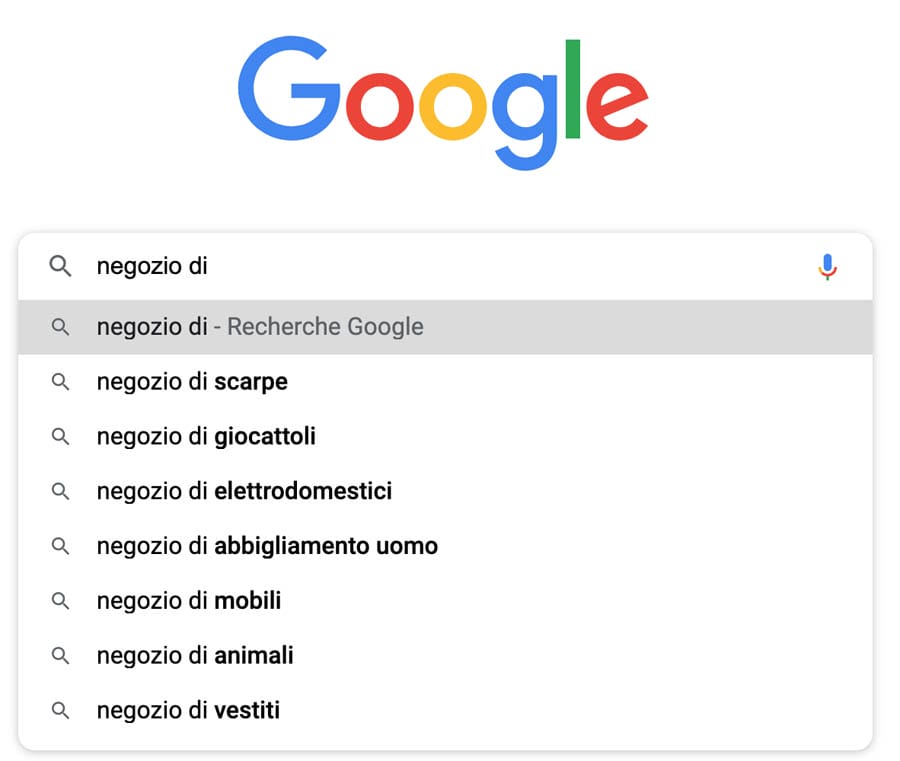900x761 pixels.
Task: Click the microphone voice search icon
Action: [x=828, y=266]
